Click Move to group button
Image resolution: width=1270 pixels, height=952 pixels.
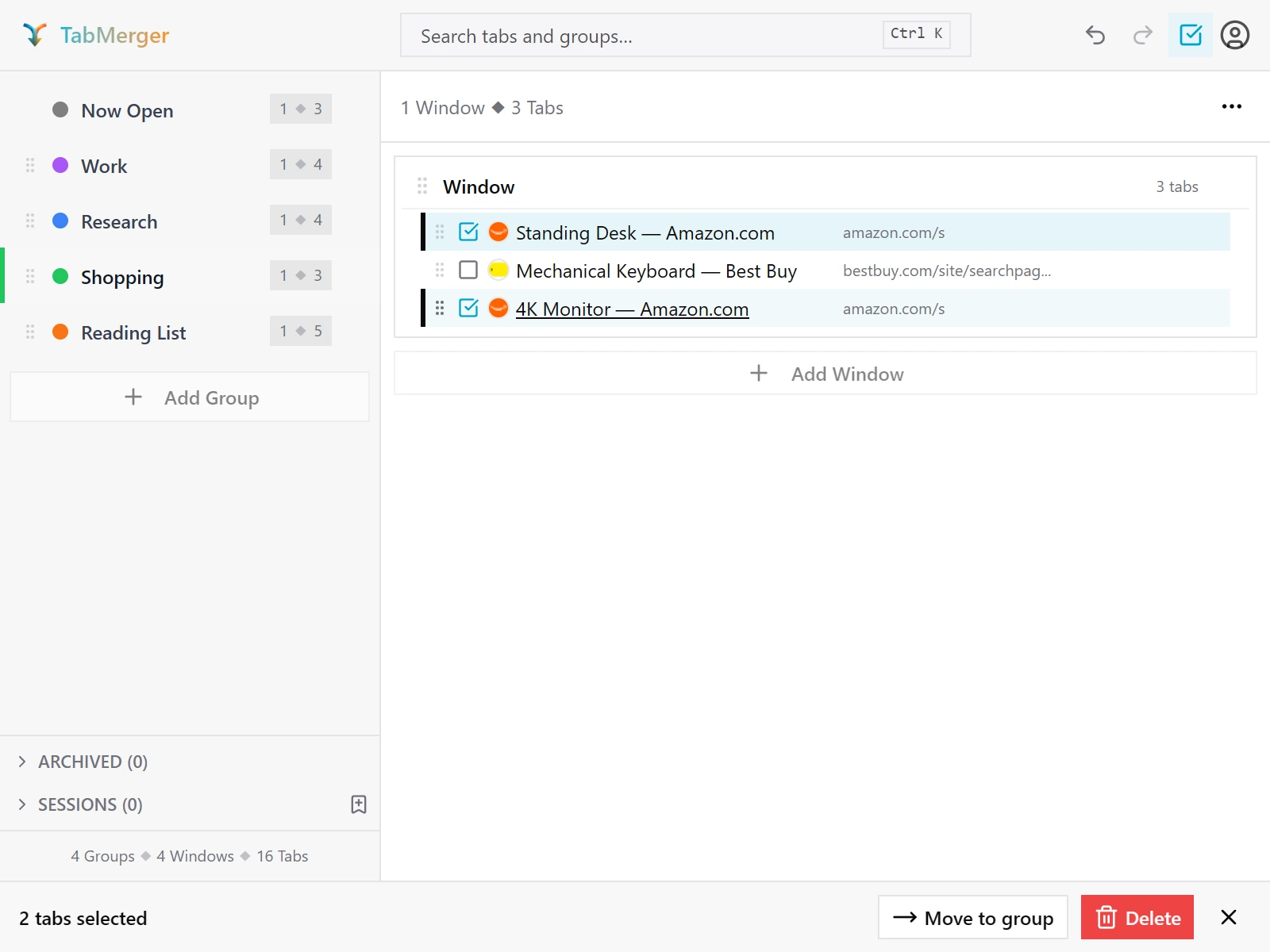point(973,917)
